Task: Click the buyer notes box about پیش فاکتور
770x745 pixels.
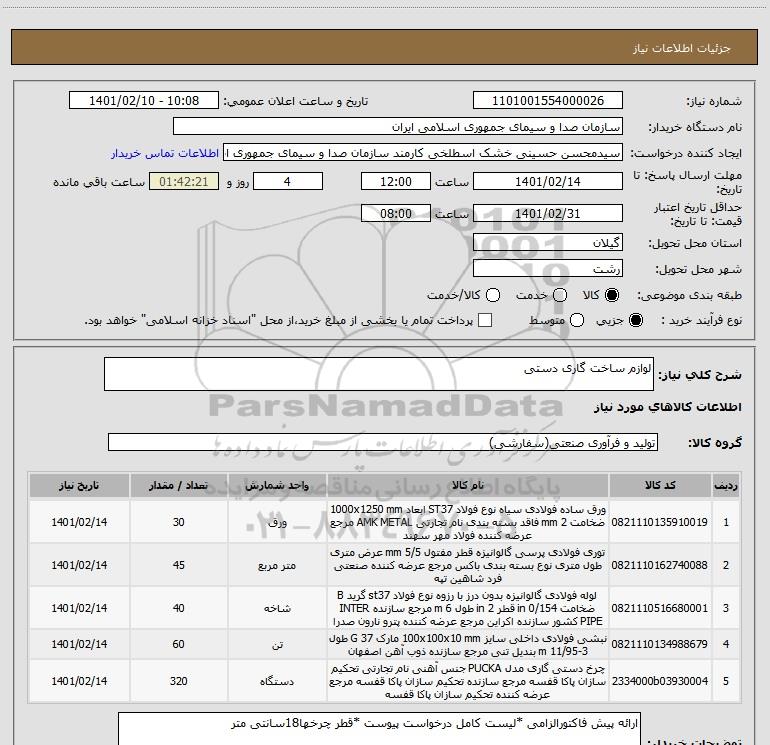Action: coord(379,729)
